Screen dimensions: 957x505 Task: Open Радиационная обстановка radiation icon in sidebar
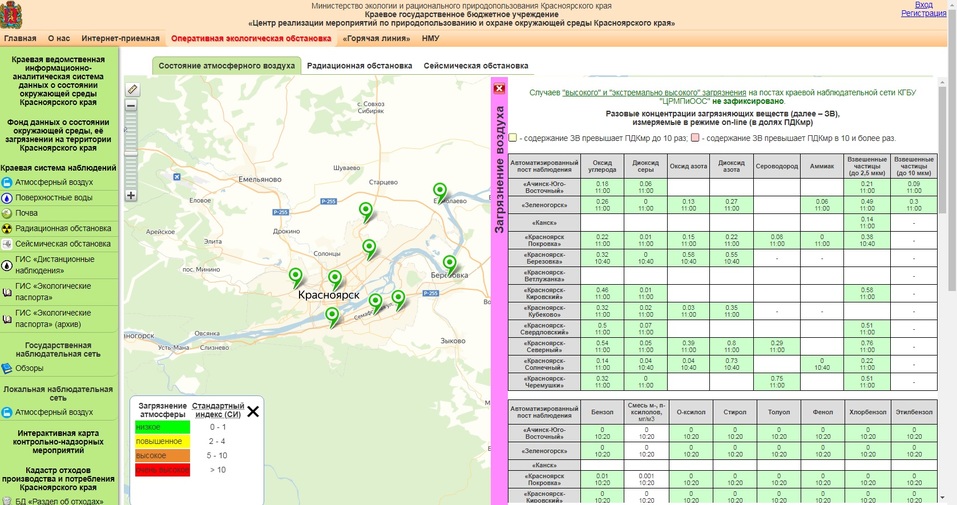click(x=7, y=228)
